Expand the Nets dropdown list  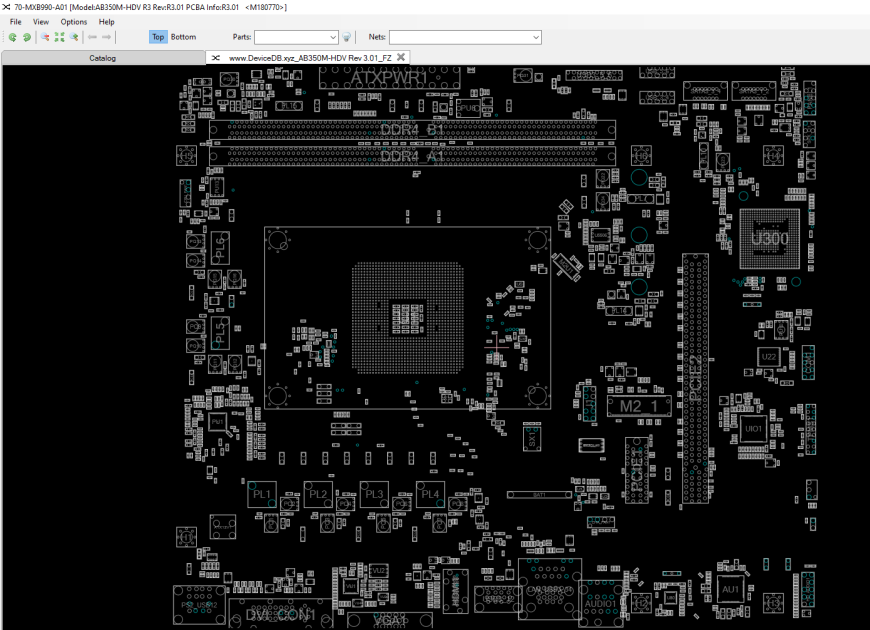535,37
